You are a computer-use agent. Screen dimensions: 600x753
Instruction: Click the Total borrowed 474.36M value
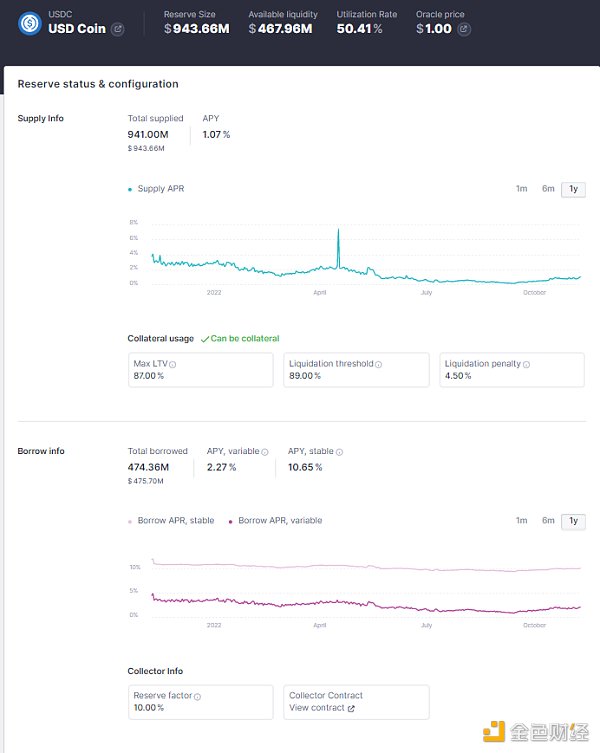148,467
